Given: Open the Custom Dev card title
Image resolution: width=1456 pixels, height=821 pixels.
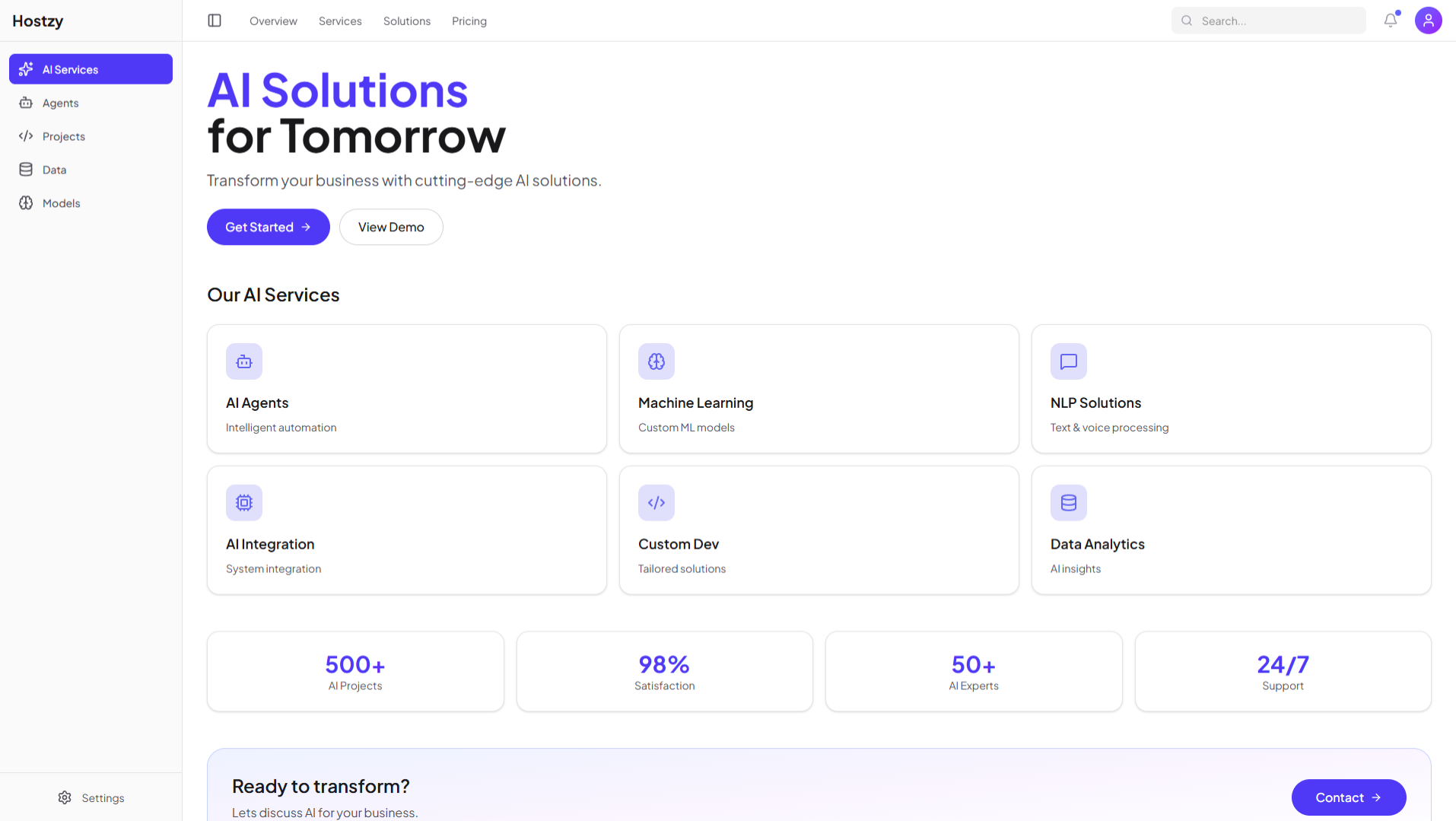Looking at the screenshot, I should point(679,544).
